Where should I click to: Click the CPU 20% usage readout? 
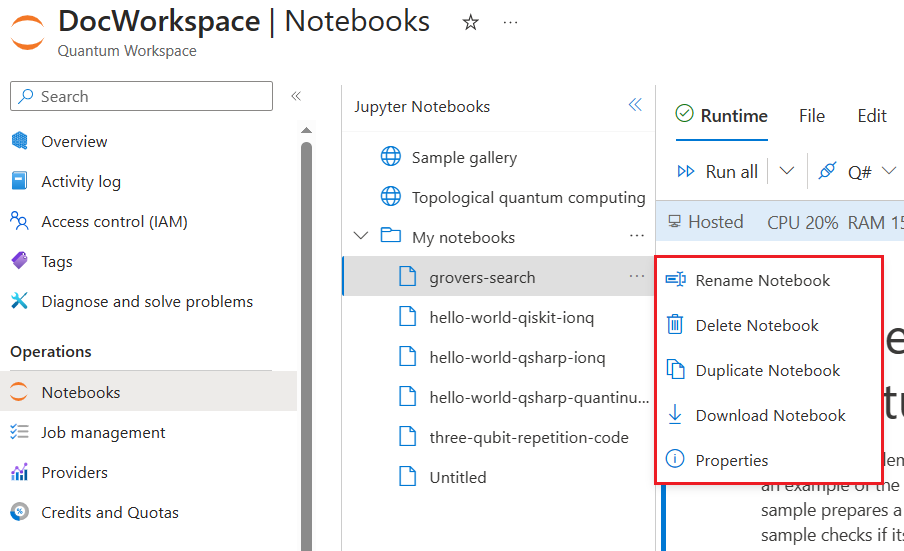coord(803,222)
